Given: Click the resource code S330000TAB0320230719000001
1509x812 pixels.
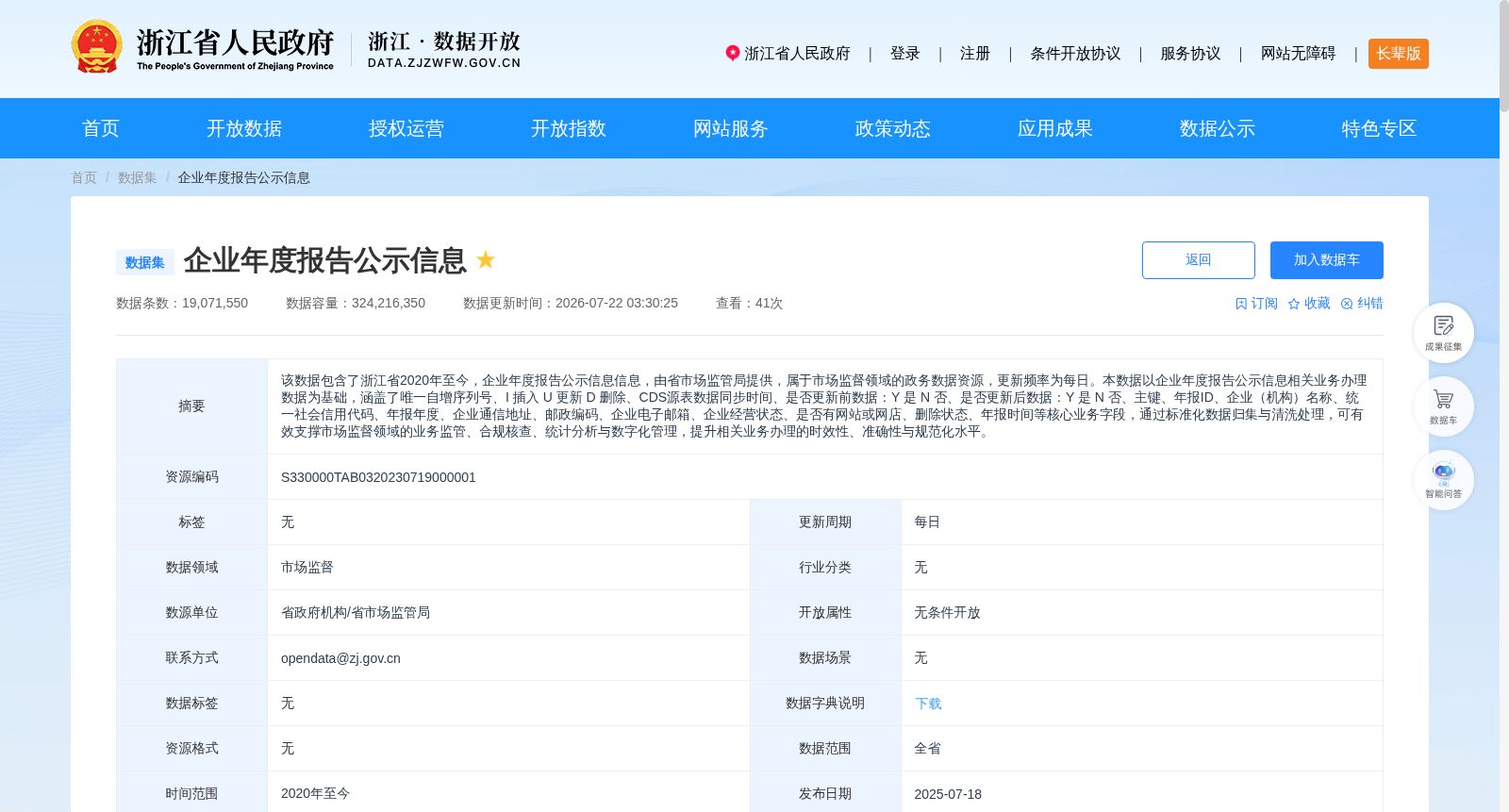Looking at the screenshot, I should click(x=378, y=477).
